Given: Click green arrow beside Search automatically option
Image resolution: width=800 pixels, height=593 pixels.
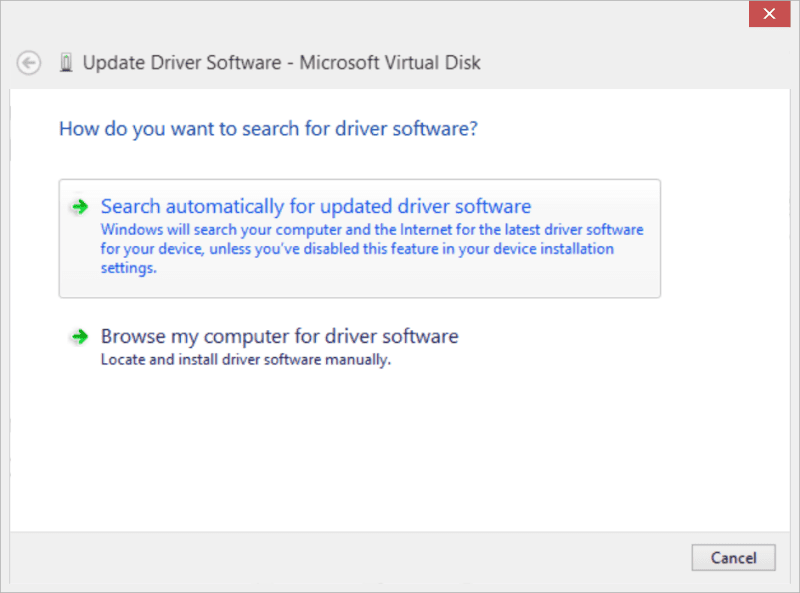Looking at the screenshot, I should pos(80,207).
